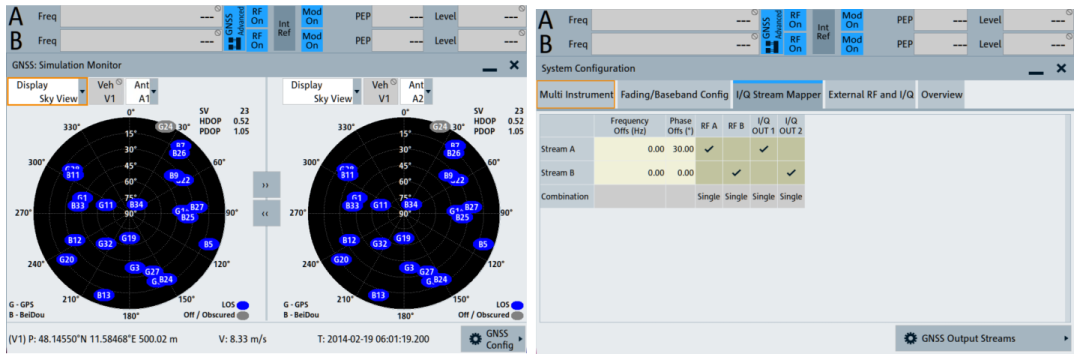Viewport: 1080px width, 360px height.
Task: Select satellite B12 in the A1 sky view
Action: tap(74, 240)
